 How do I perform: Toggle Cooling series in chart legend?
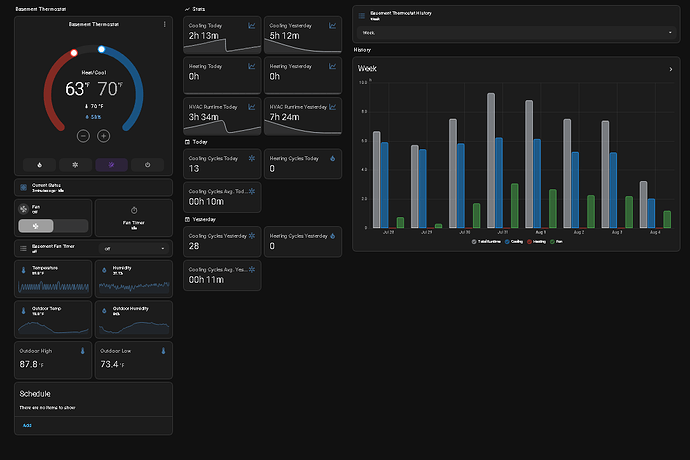(x=514, y=242)
